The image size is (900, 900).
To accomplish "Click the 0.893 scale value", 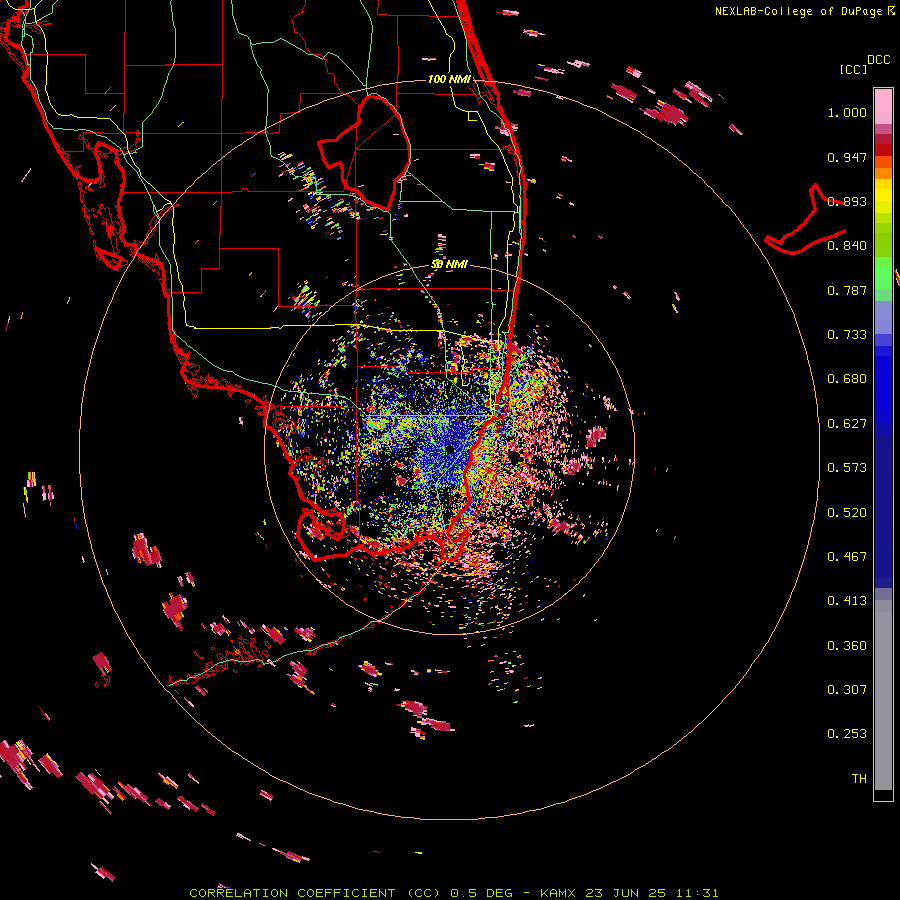I will pos(847,201).
